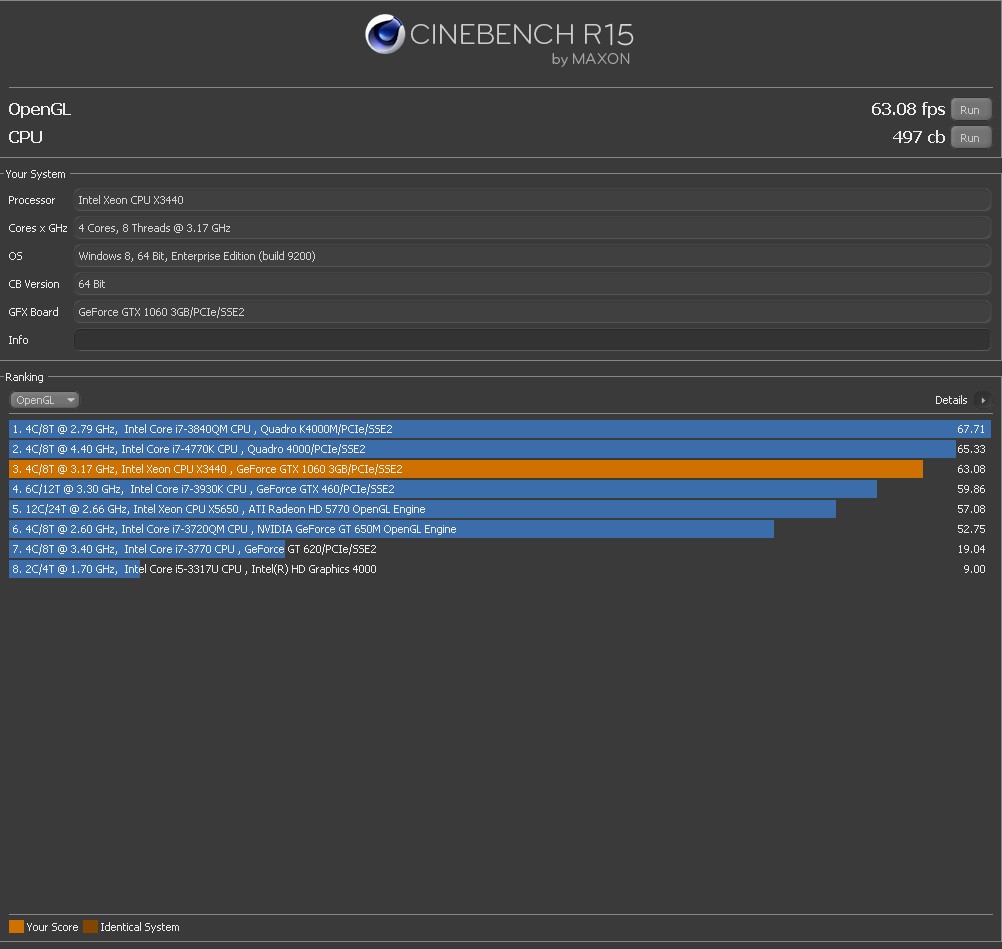Screen dimensions: 1002x949
Task: Select the OS Windows 8 value field
Action: [x=532, y=256]
